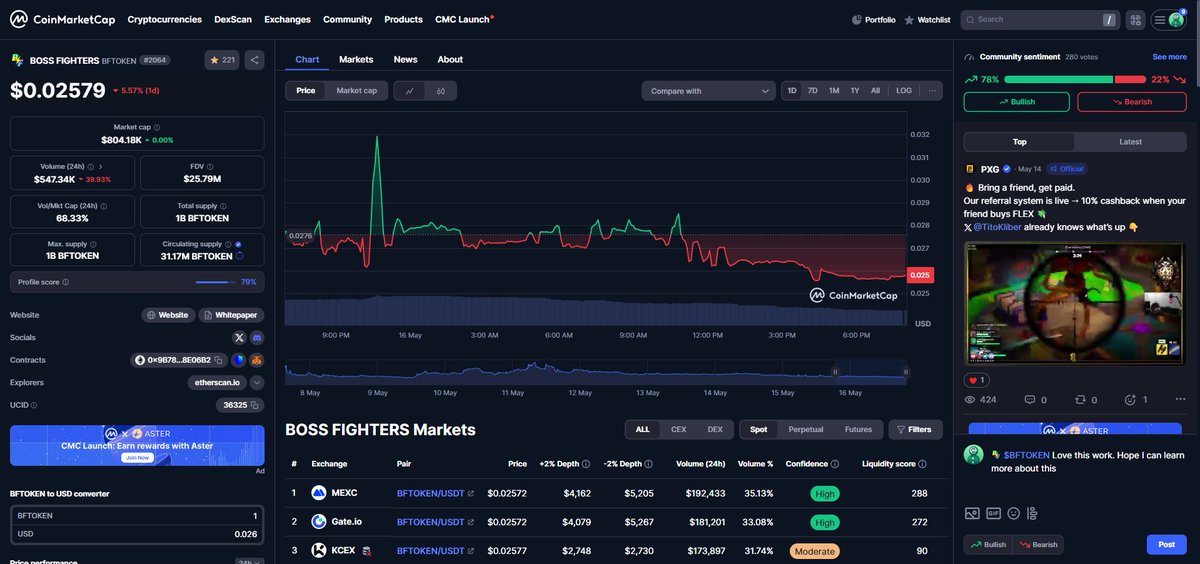Click the comment icon on PXG post

(x=1030, y=400)
